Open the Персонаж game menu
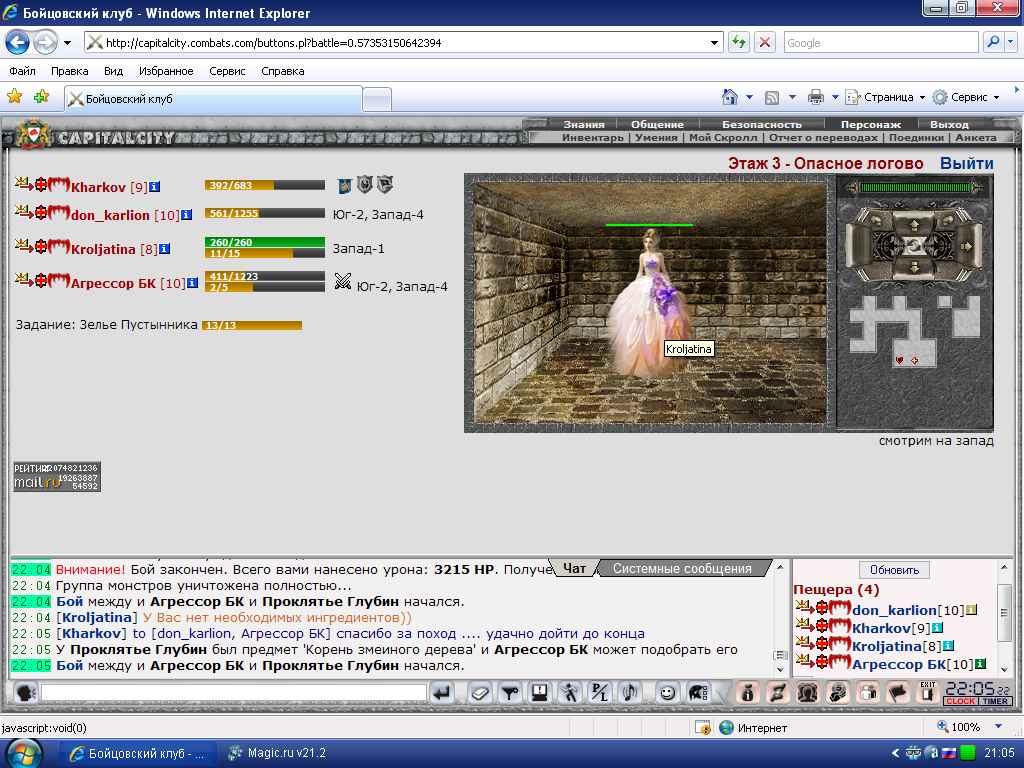 870,124
